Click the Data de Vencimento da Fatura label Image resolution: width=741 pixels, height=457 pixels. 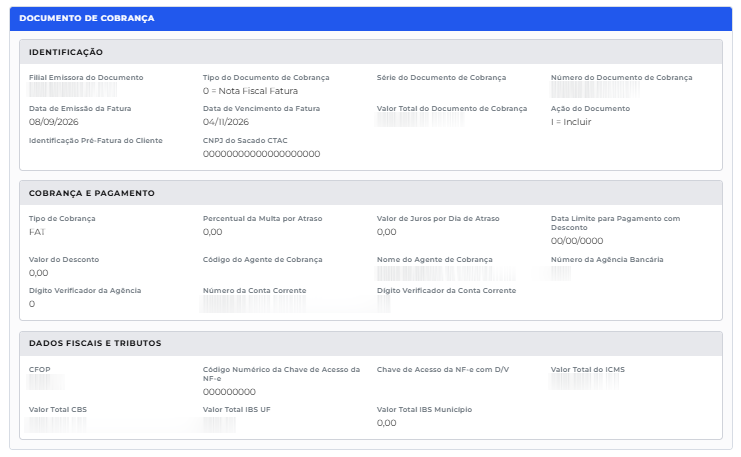pos(261,109)
